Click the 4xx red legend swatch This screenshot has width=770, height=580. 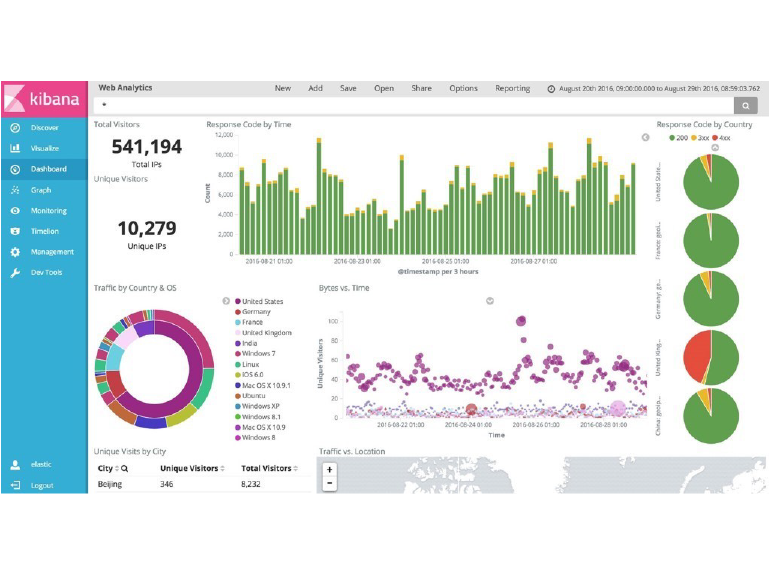pyautogui.click(x=715, y=138)
